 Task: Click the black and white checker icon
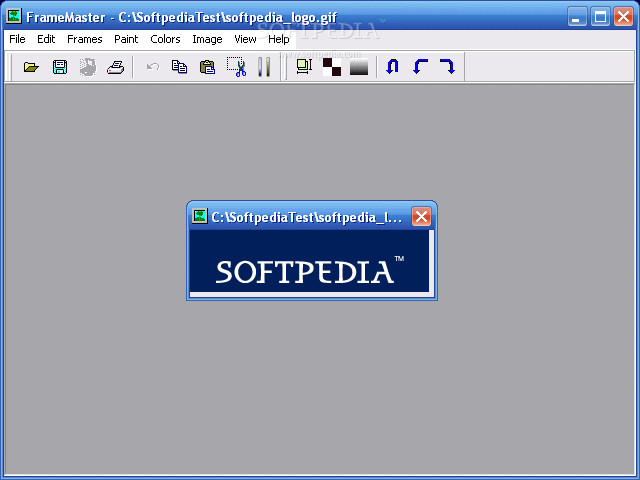332,67
